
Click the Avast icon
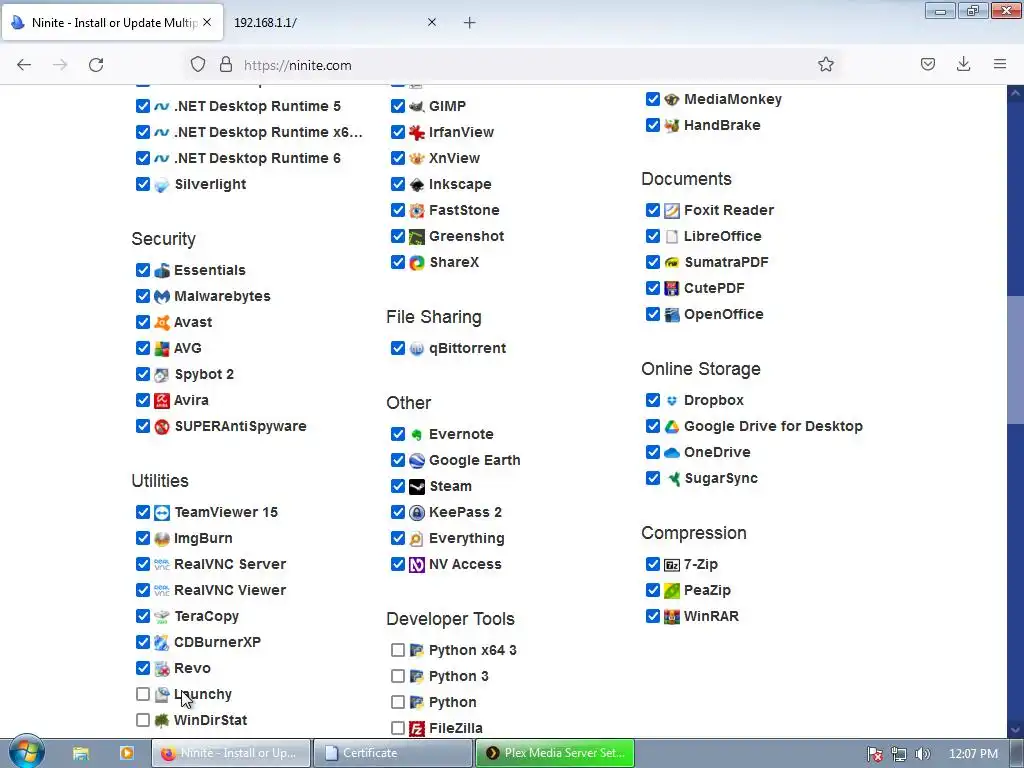click(162, 323)
